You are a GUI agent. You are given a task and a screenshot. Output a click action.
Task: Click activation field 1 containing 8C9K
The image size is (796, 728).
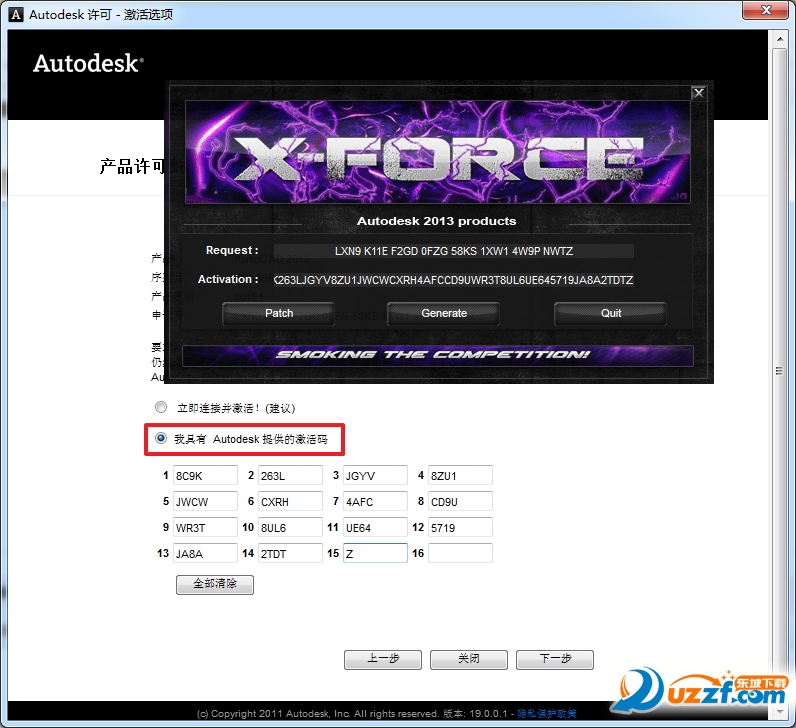205,475
